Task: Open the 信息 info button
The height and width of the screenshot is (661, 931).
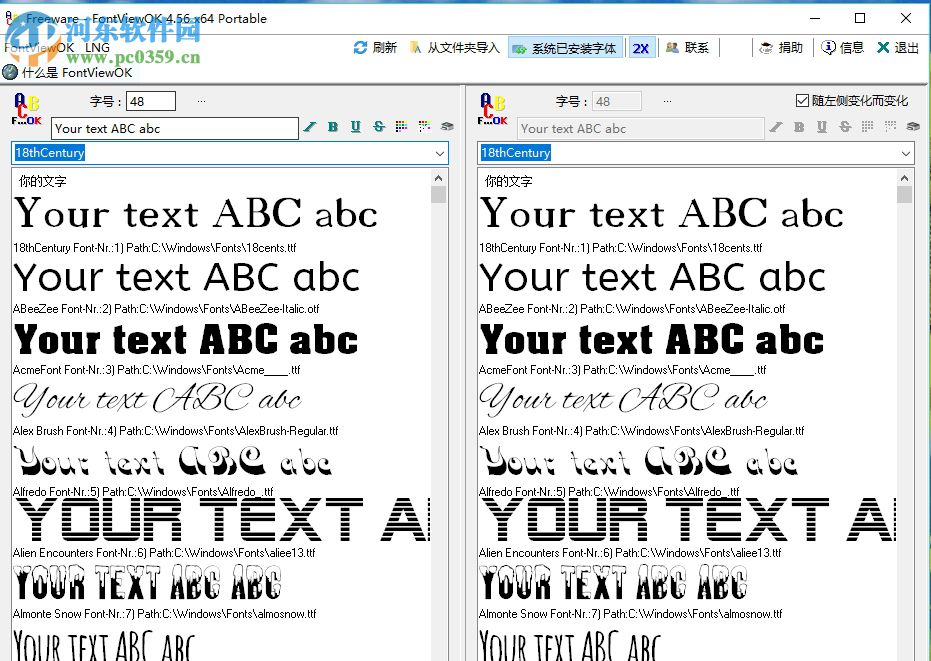Action: [x=843, y=48]
